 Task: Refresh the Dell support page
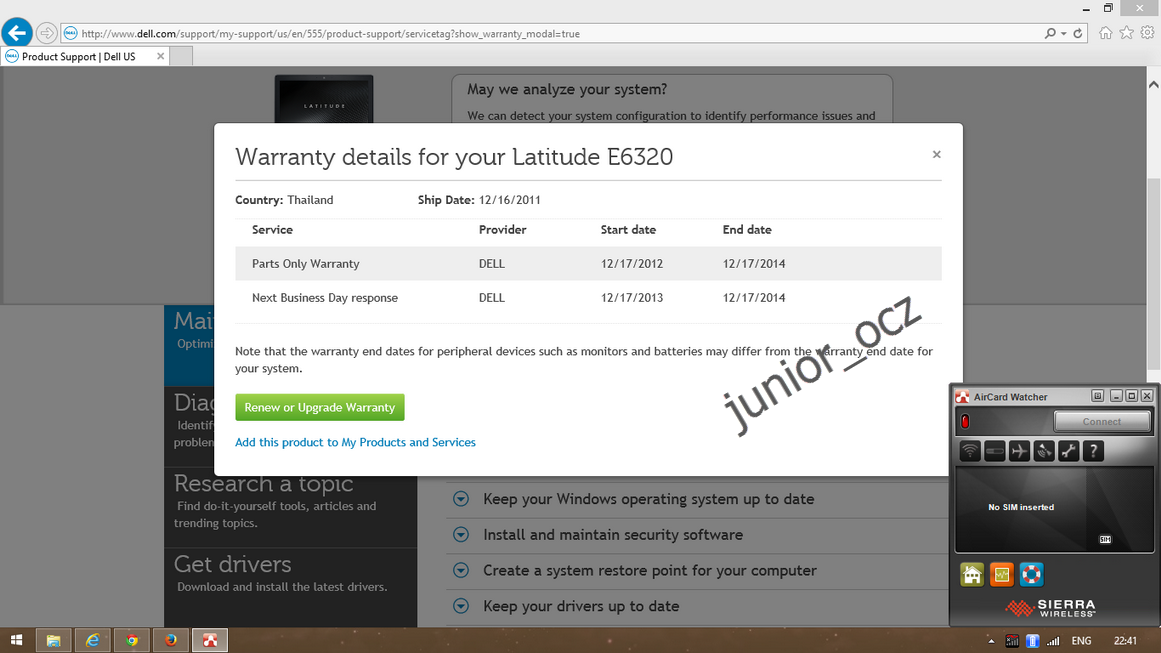click(1077, 33)
